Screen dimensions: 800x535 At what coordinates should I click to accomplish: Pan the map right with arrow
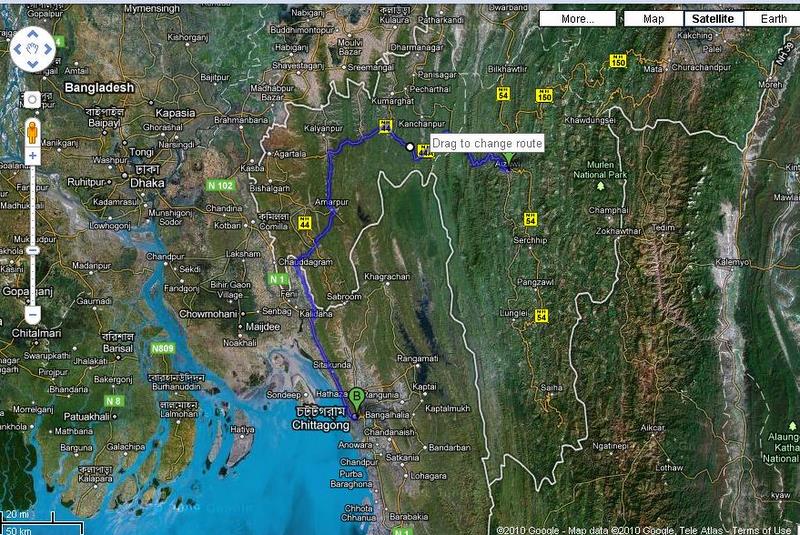(x=48, y=49)
